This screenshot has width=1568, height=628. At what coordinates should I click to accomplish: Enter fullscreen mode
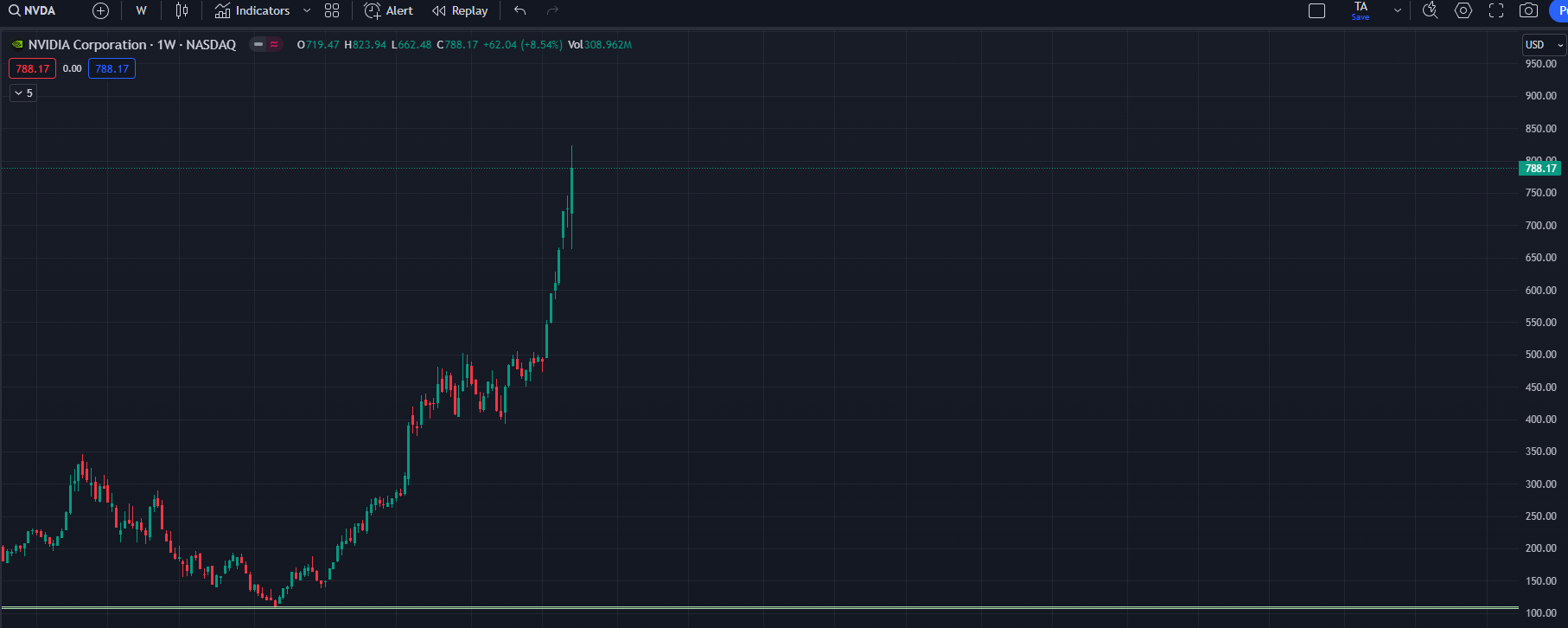click(x=1496, y=10)
